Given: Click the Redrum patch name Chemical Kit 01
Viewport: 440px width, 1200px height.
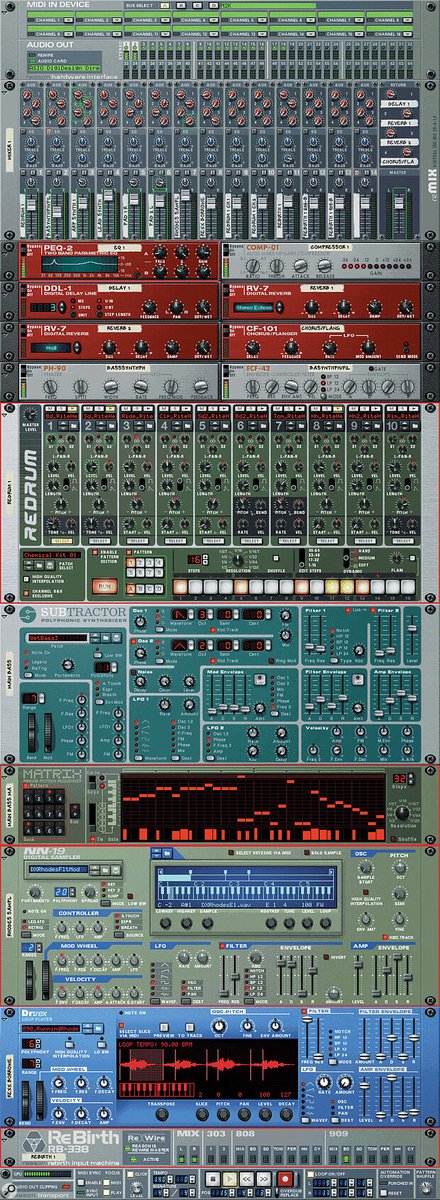Looking at the screenshot, I should click(x=52, y=554).
